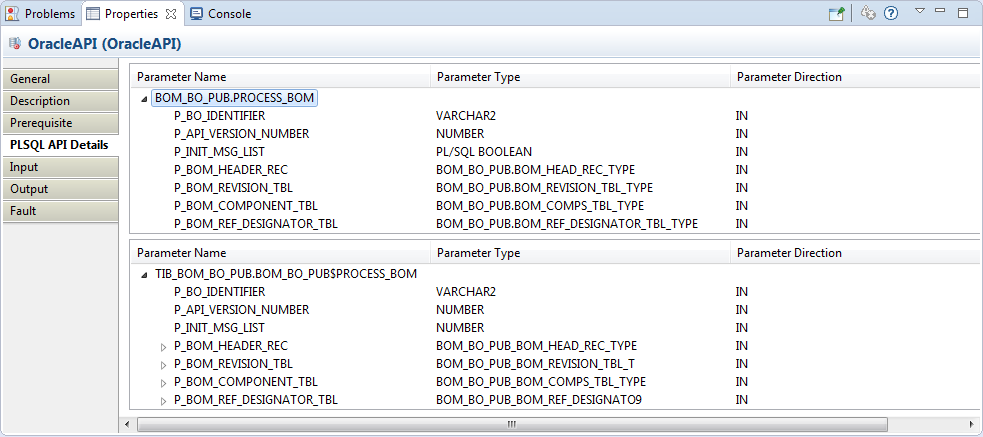
Task: Click the OracleAPI activity icon in header
Action: 14,44
